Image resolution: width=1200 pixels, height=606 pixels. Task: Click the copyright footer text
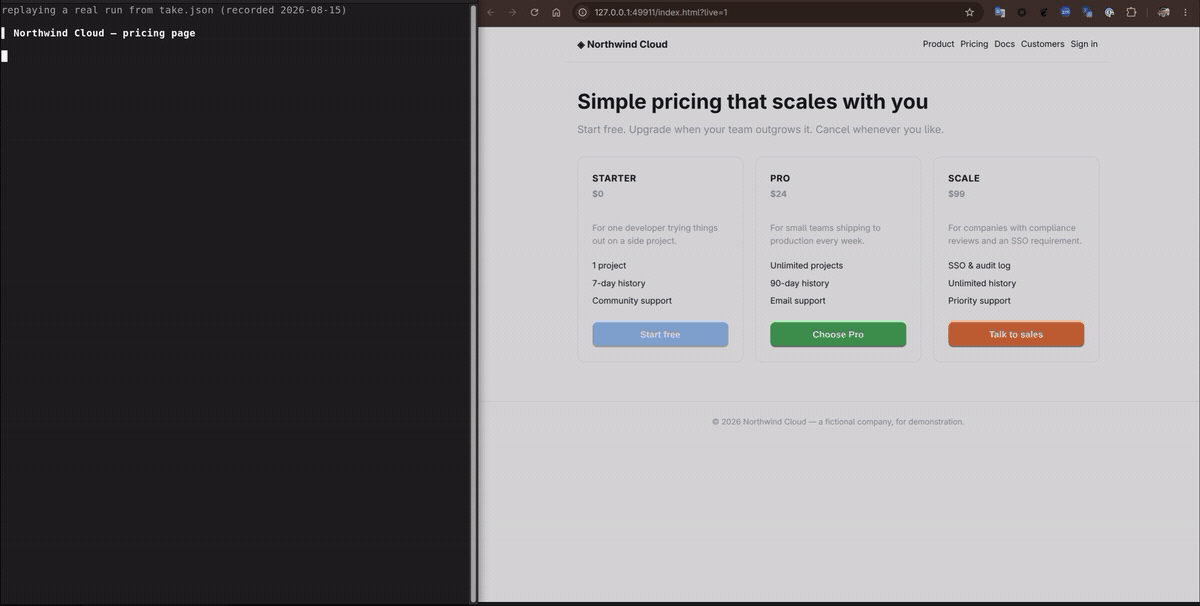(838, 422)
